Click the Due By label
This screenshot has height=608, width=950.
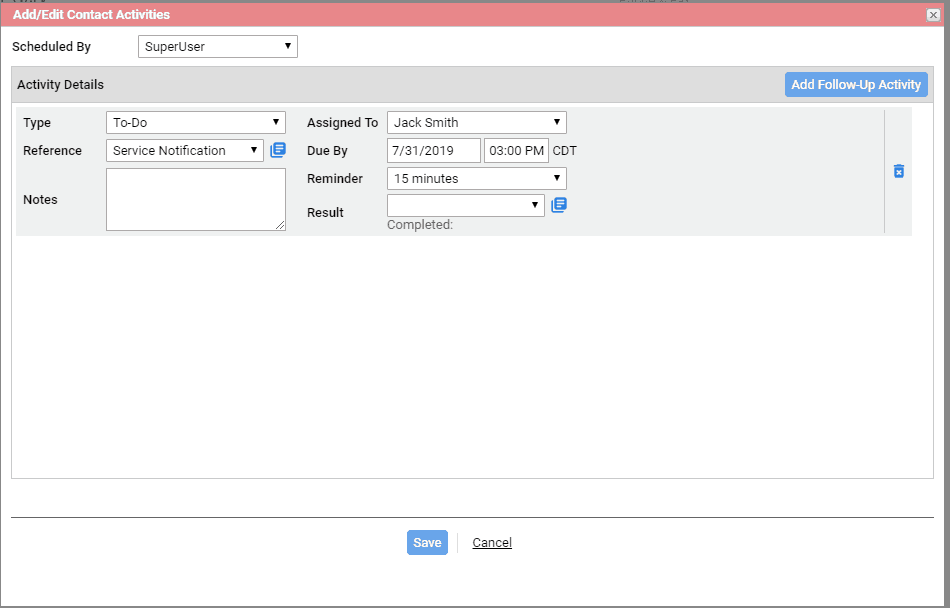click(327, 151)
